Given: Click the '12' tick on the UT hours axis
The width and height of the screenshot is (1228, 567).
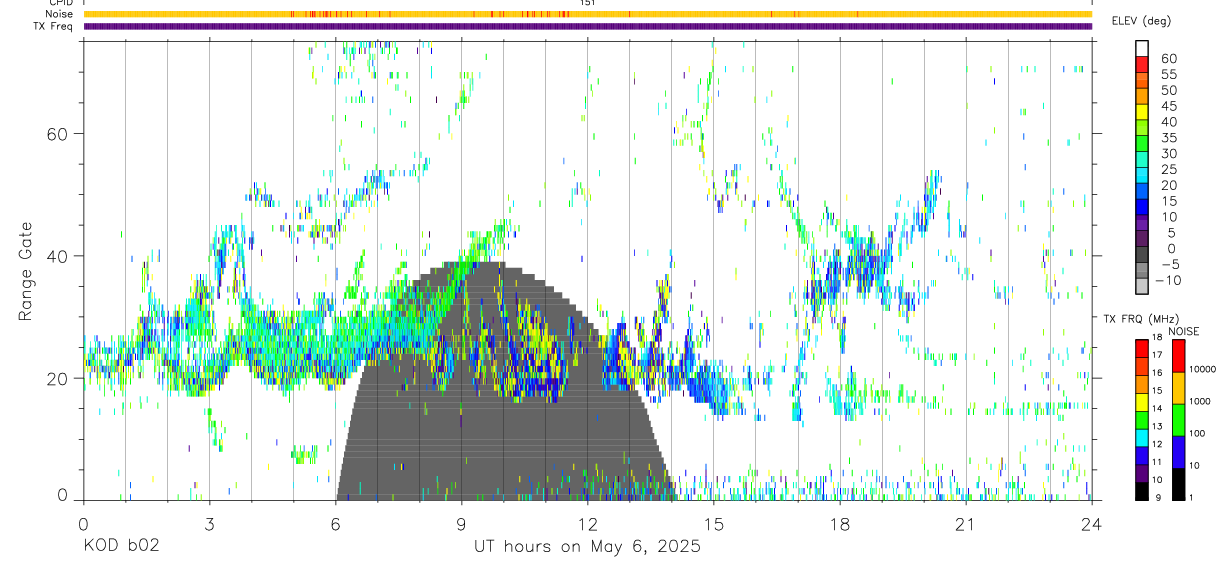Looking at the screenshot, I should [588, 523].
